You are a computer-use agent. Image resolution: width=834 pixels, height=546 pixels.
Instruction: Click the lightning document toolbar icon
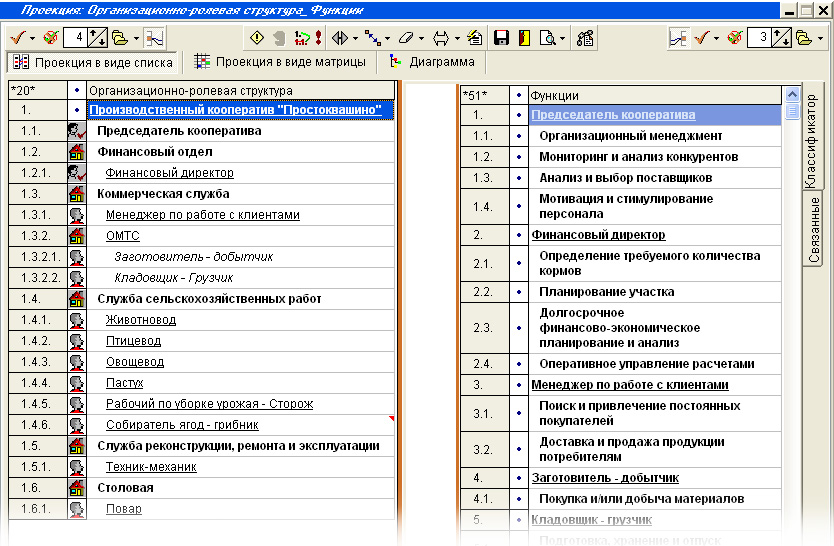475,38
